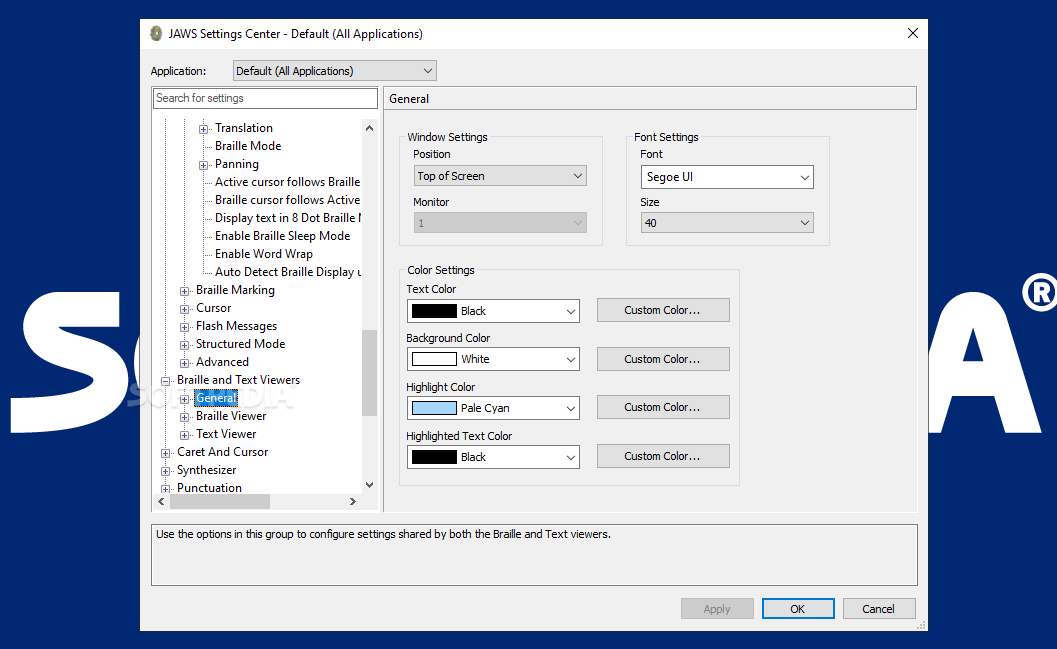
Task: Collapse the Braille and Text Viewers node
Action: pos(166,381)
